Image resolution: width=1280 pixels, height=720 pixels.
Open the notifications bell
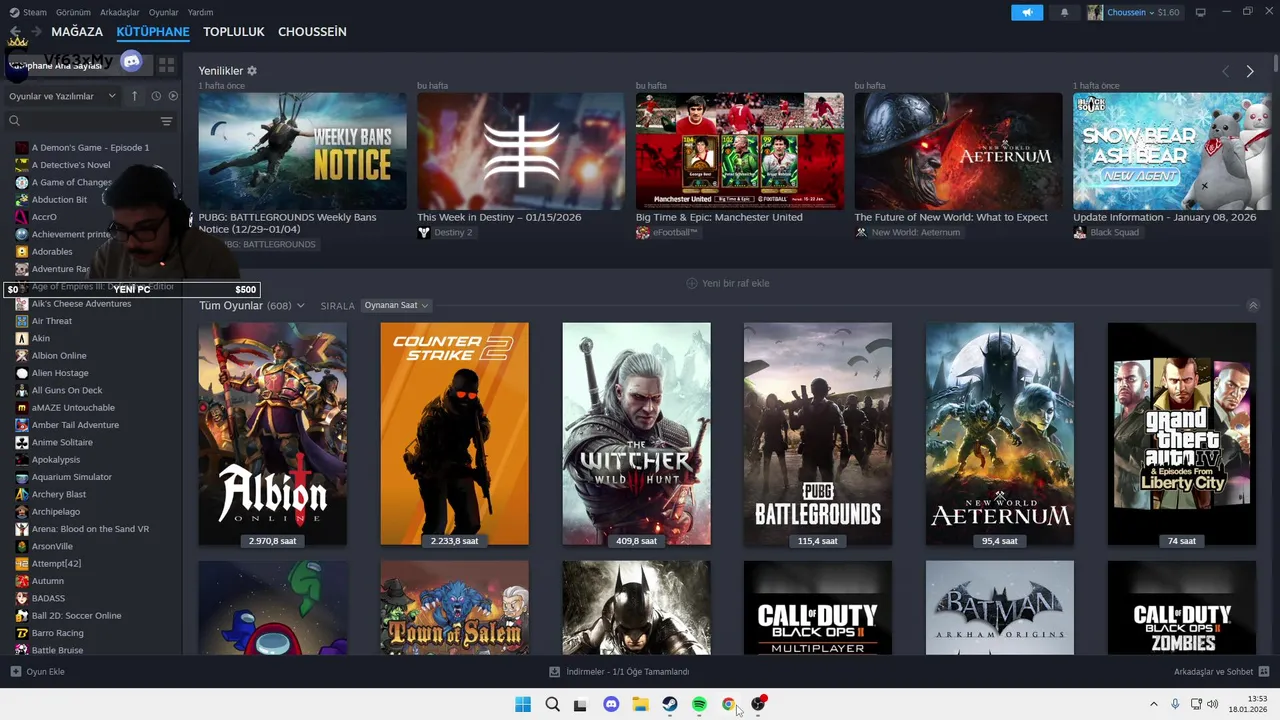tap(1064, 12)
